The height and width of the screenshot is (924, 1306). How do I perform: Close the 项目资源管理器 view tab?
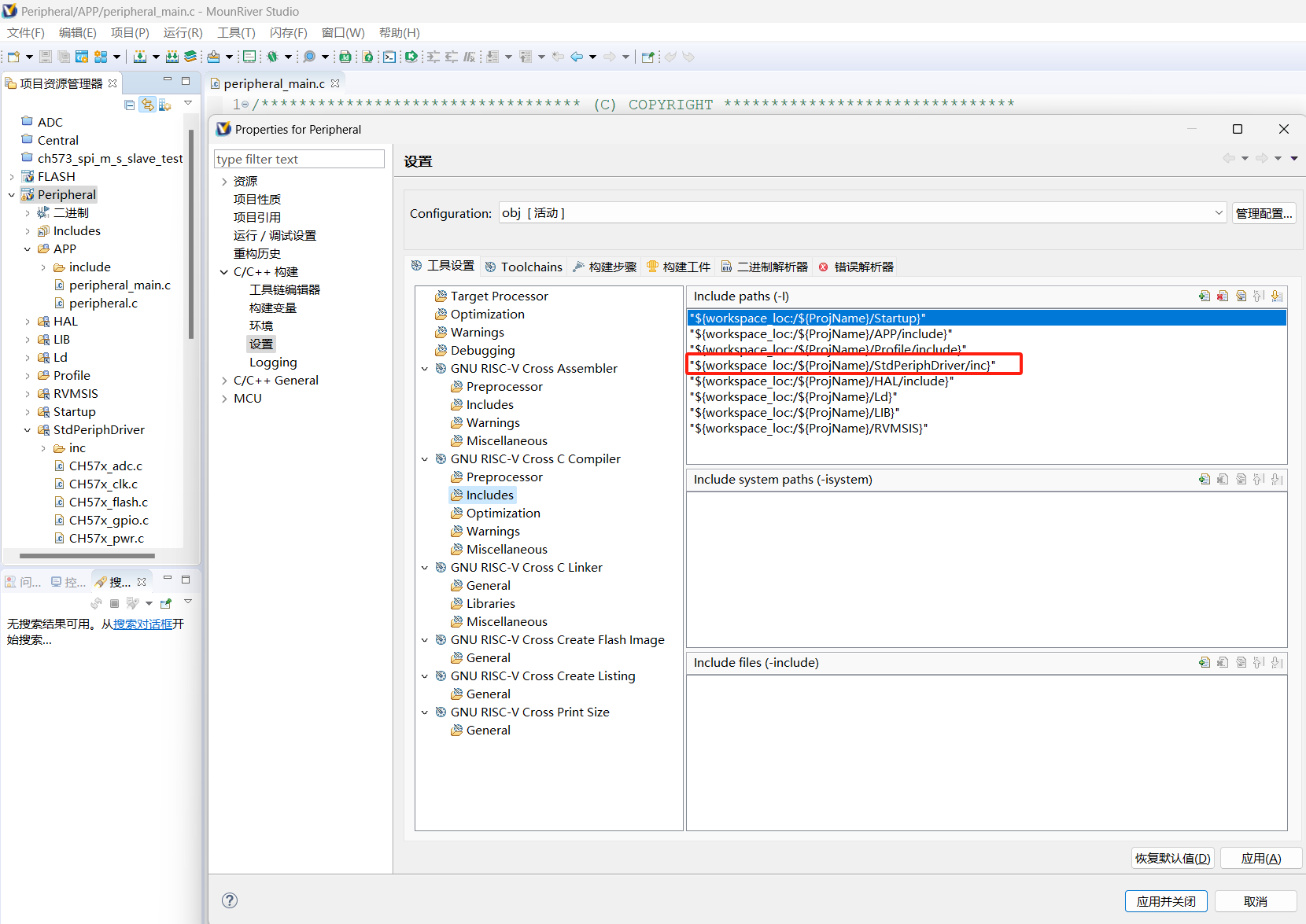[x=113, y=83]
